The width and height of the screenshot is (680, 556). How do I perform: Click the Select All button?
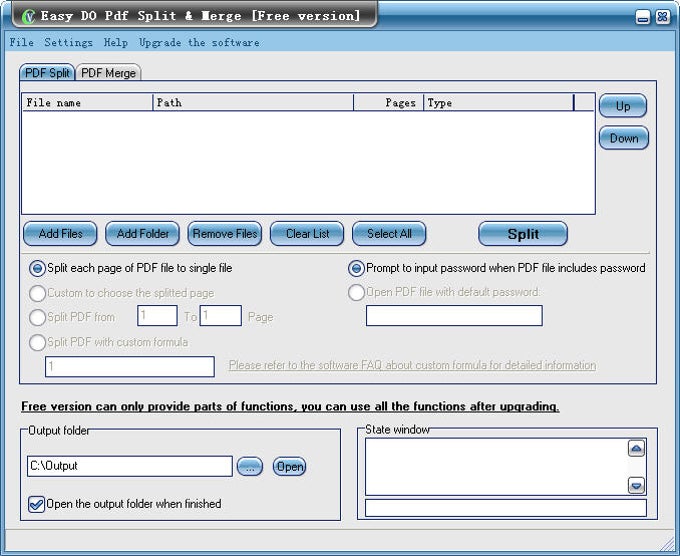(x=389, y=234)
